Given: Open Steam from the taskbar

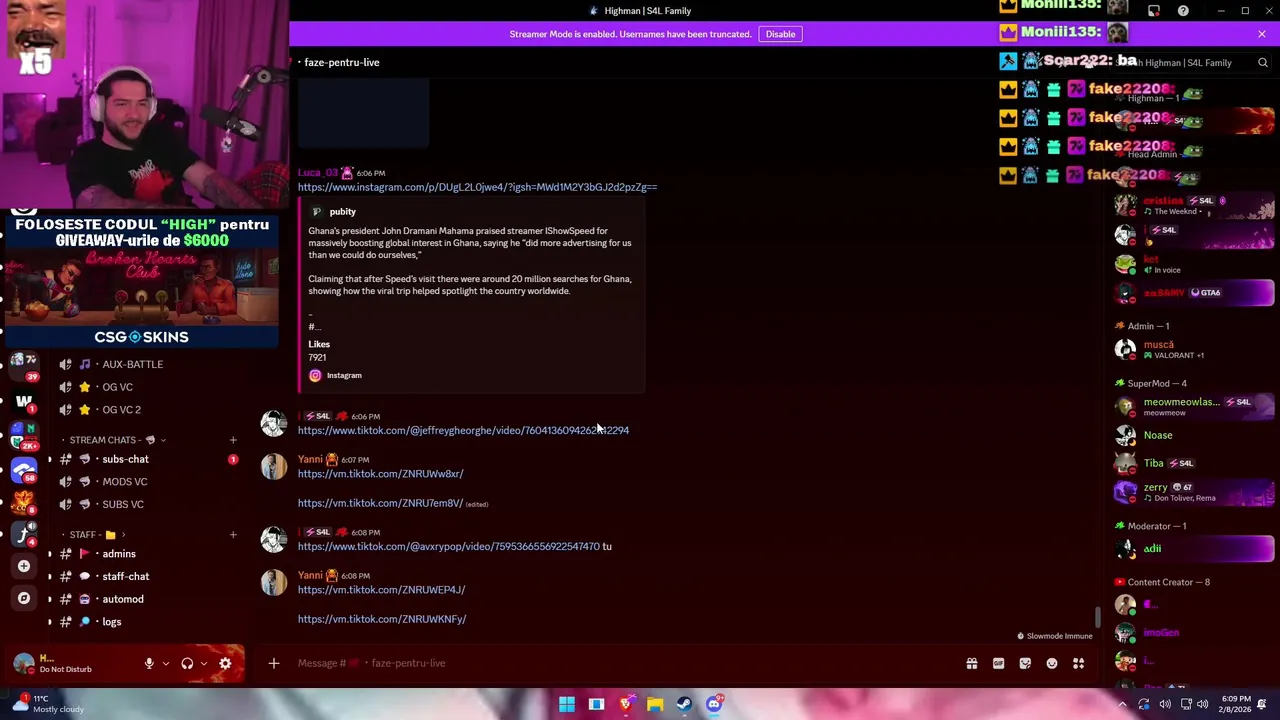Looking at the screenshot, I should click(x=684, y=704).
